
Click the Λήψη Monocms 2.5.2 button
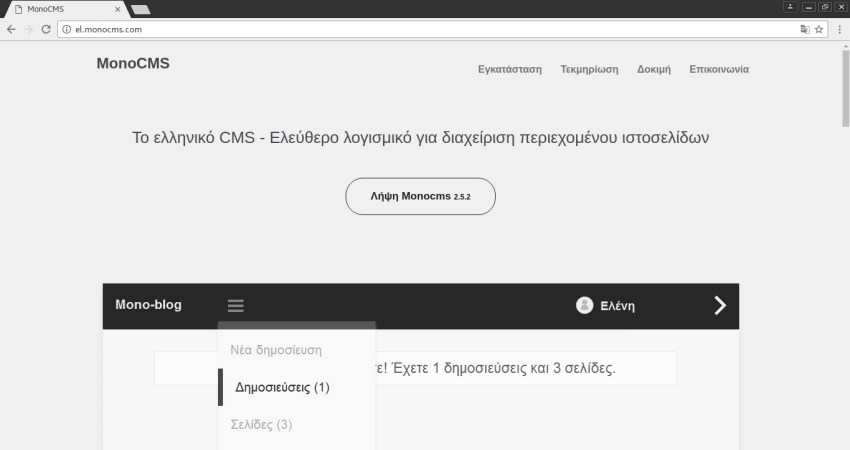(420, 197)
